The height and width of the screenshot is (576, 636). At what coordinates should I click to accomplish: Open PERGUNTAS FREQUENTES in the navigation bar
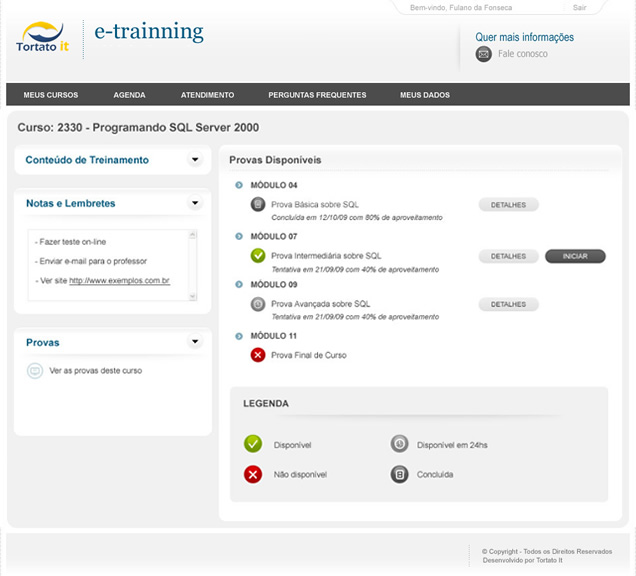(x=317, y=95)
